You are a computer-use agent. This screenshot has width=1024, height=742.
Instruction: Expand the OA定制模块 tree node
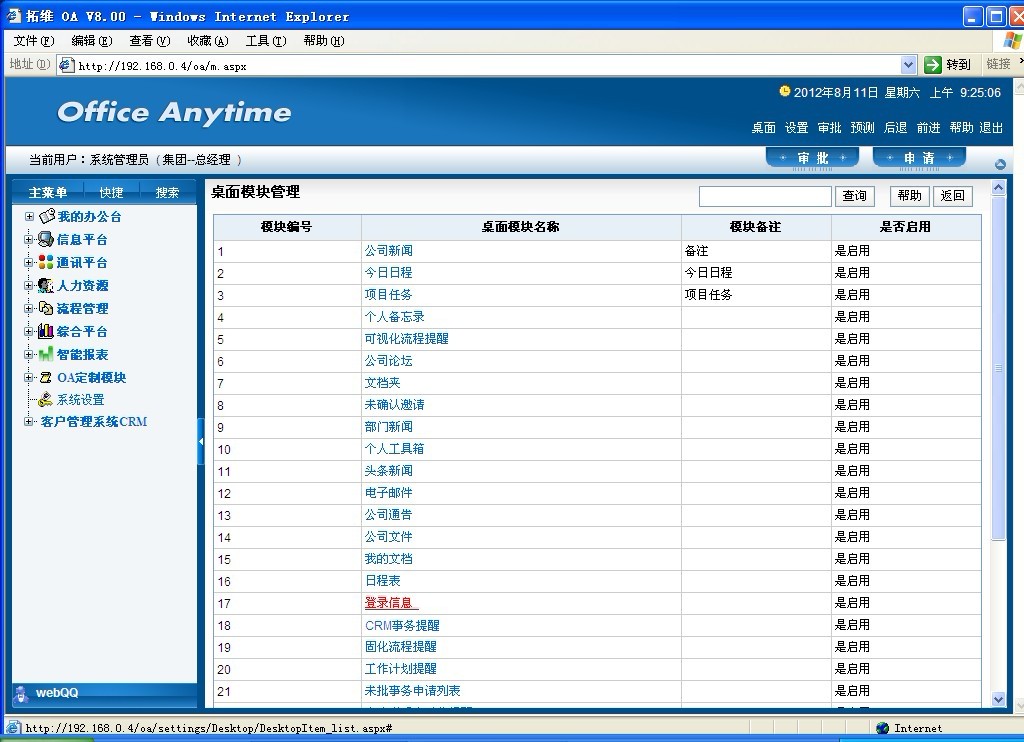(29, 377)
